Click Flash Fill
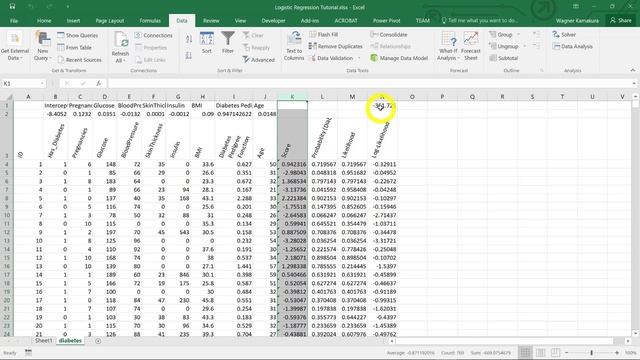Image resolution: width=640 pixels, height=360 pixels. (x=324, y=35)
